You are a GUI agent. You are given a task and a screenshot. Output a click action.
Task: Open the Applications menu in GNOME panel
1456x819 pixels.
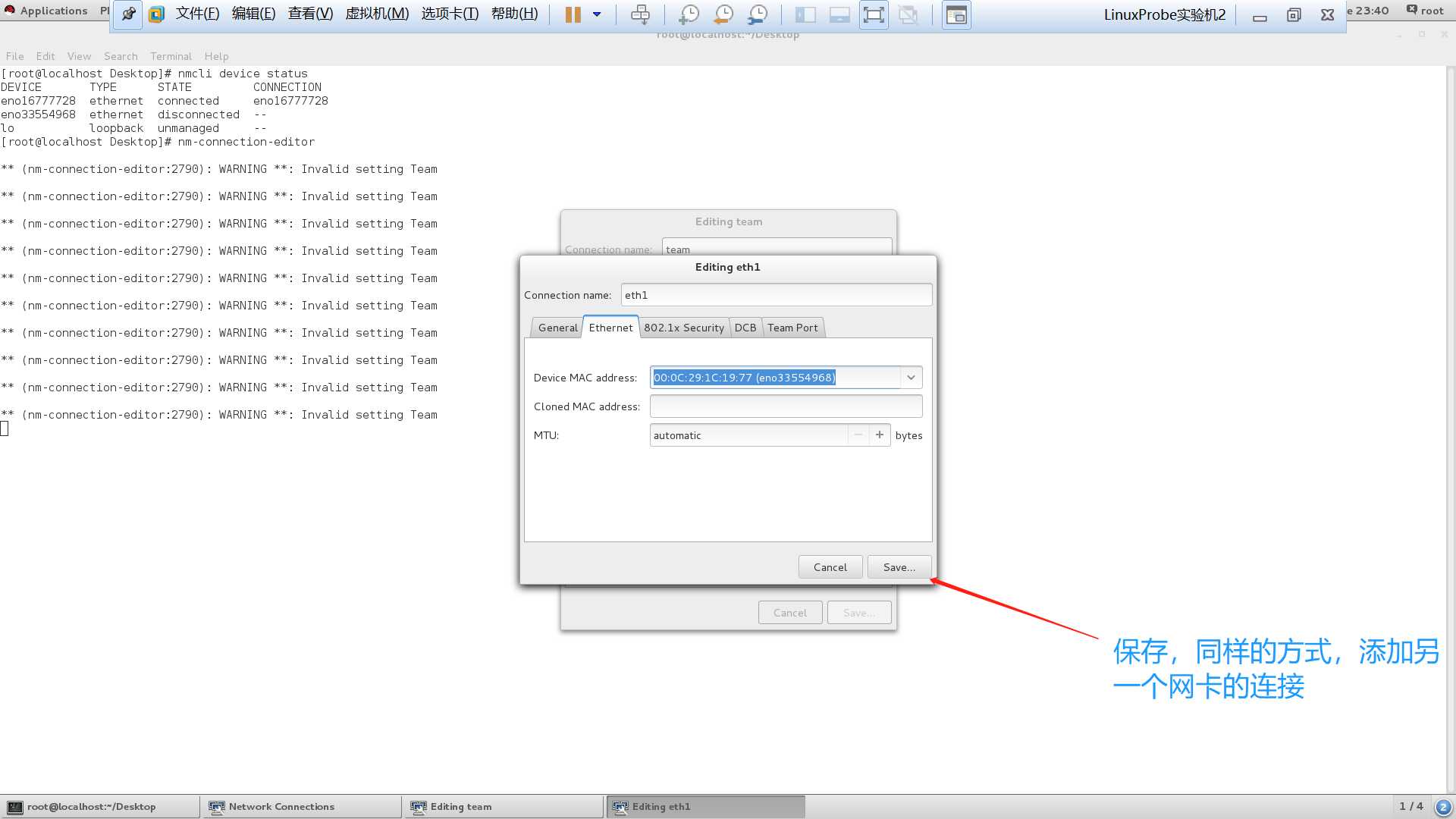click(46, 11)
